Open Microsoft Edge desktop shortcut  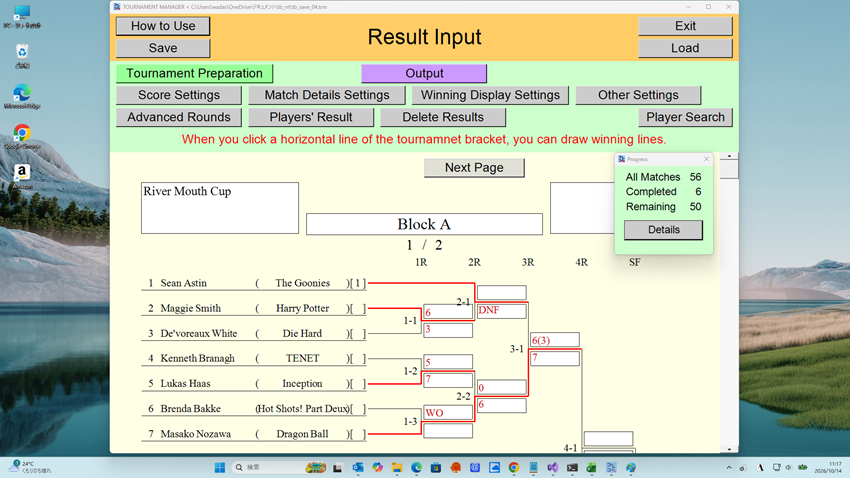[22, 97]
